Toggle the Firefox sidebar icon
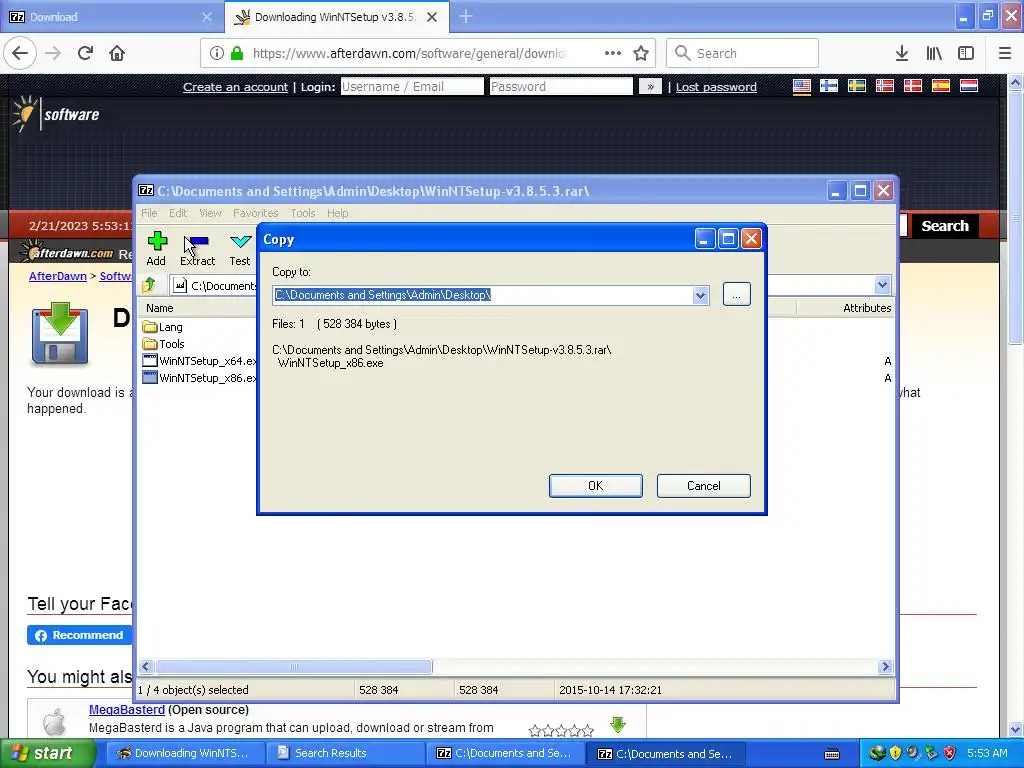 [966, 53]
